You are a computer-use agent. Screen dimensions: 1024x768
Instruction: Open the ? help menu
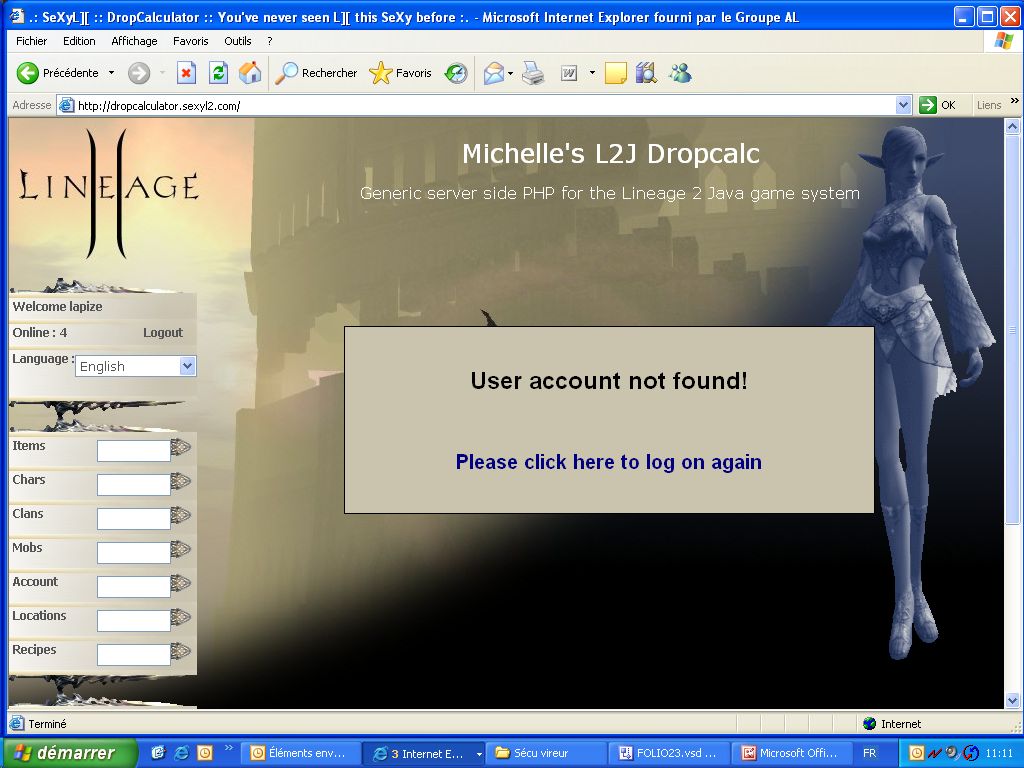tap(270, 41)
